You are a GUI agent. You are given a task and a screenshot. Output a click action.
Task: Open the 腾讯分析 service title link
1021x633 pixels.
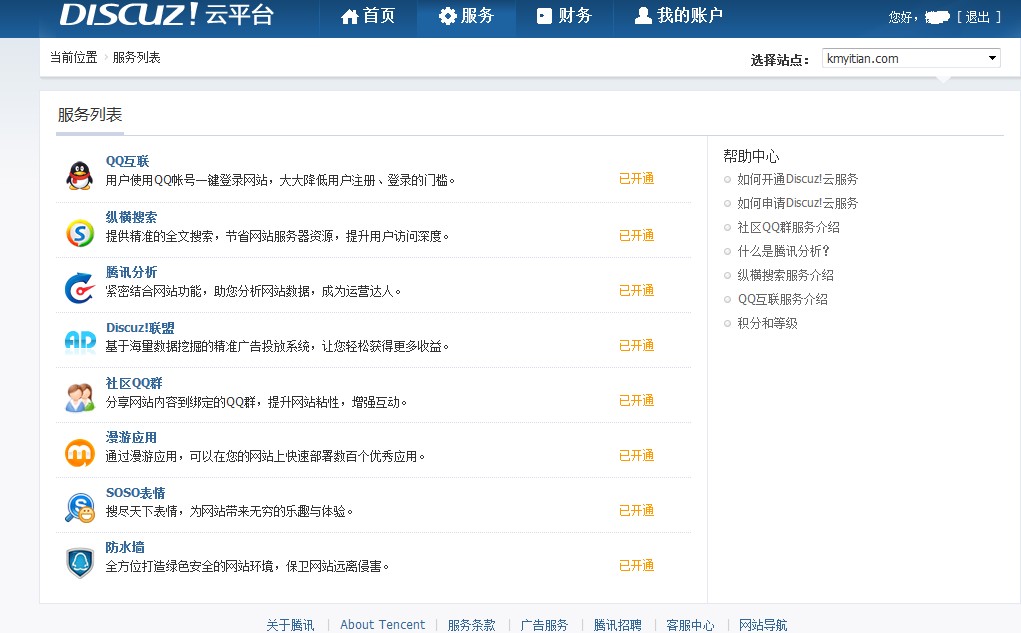pos(132,272)
